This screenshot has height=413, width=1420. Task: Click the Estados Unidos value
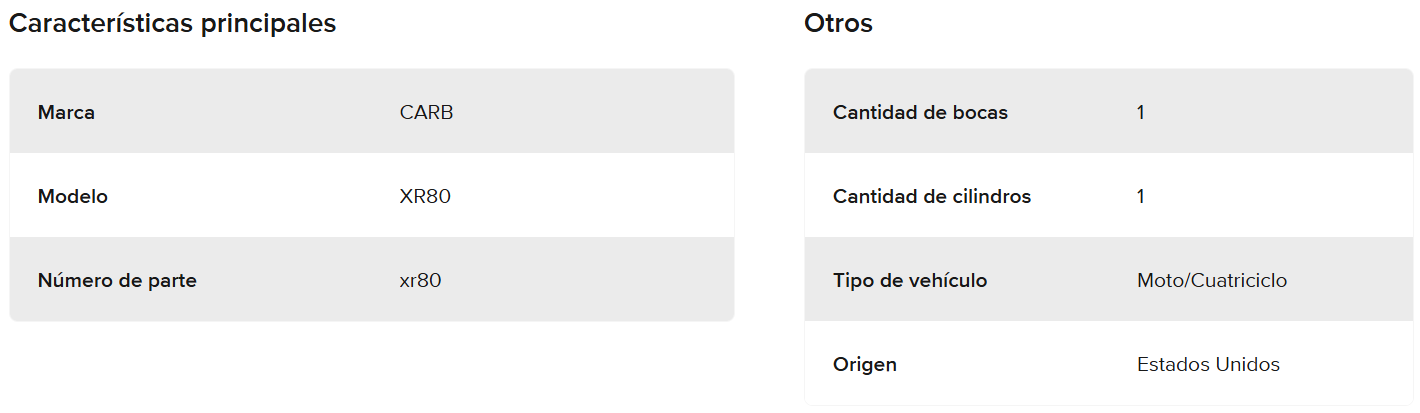tap(1208, 365)
